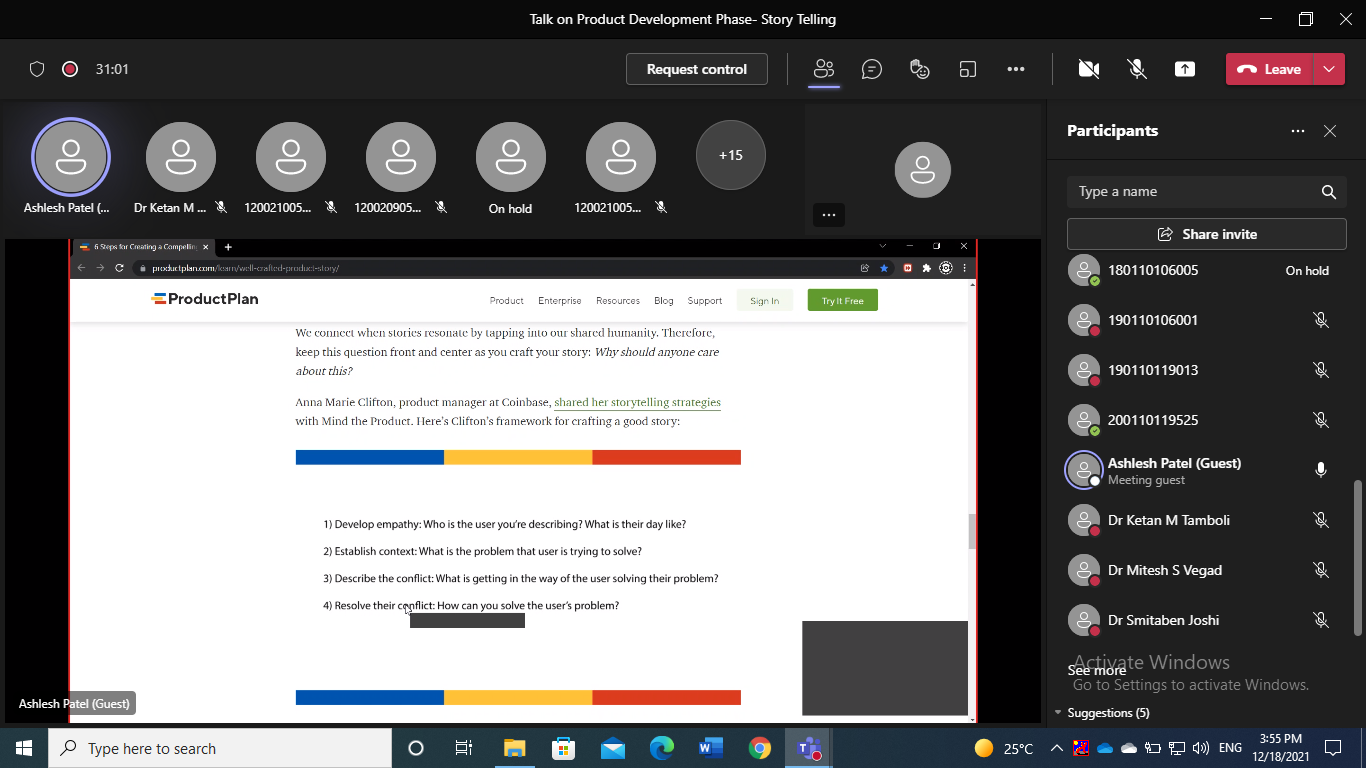The width and height of the screenshot is (1366, 781).
Task: Click the Reactions raise hand icon
Action: 920,69
